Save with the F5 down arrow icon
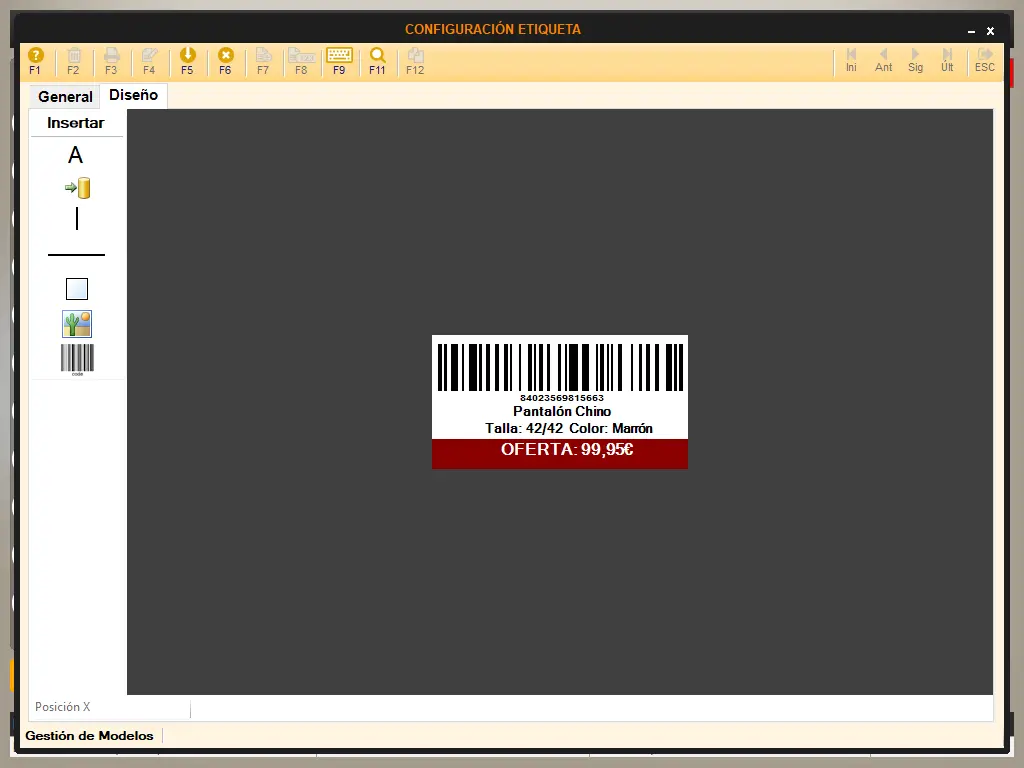 pos(187,61)
